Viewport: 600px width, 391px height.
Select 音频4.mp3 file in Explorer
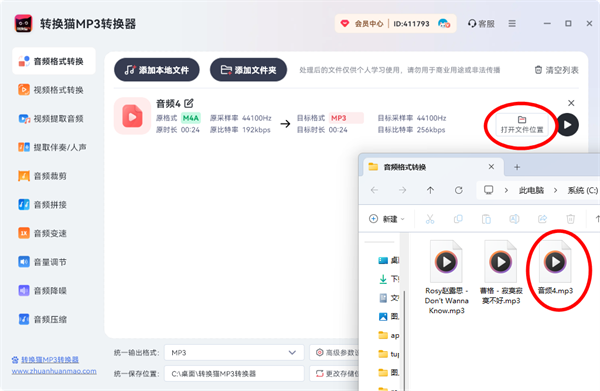555,267
